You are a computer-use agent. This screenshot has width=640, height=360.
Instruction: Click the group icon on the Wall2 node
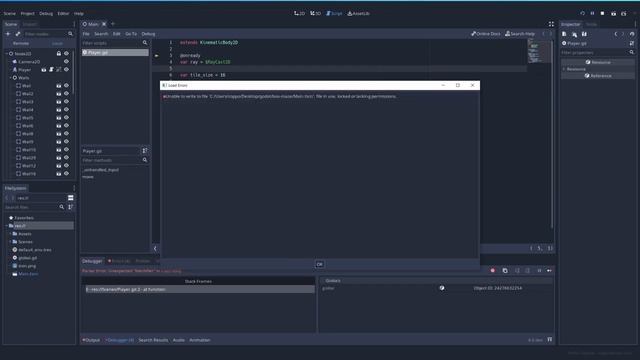click(59, 94)
